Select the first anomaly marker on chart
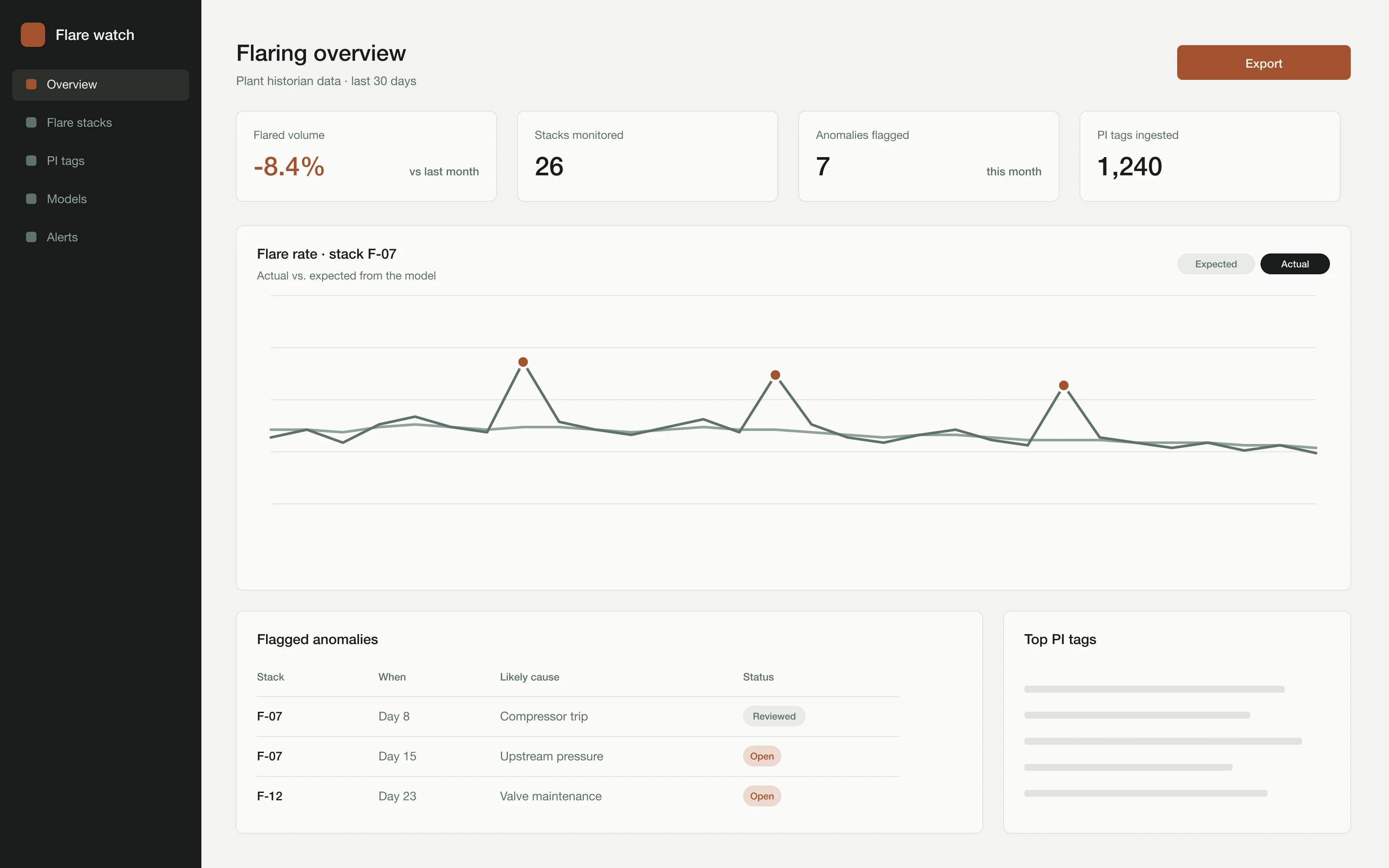Screen dimensions: 1389x868 tap(523, 362)
